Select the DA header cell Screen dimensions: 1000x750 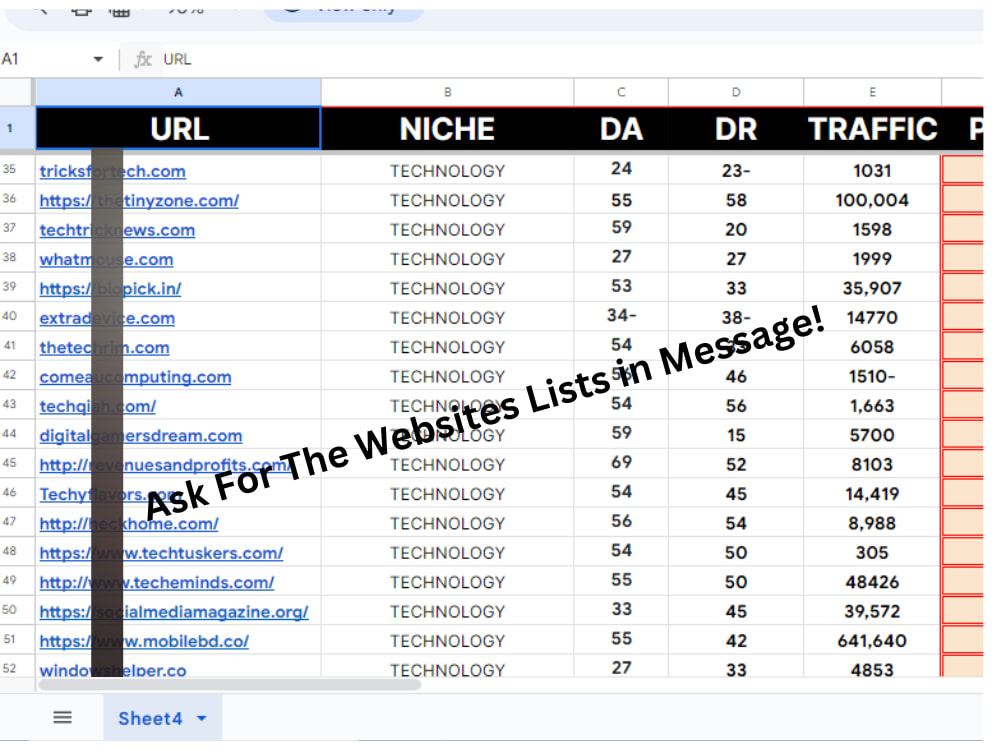point(621,129)
